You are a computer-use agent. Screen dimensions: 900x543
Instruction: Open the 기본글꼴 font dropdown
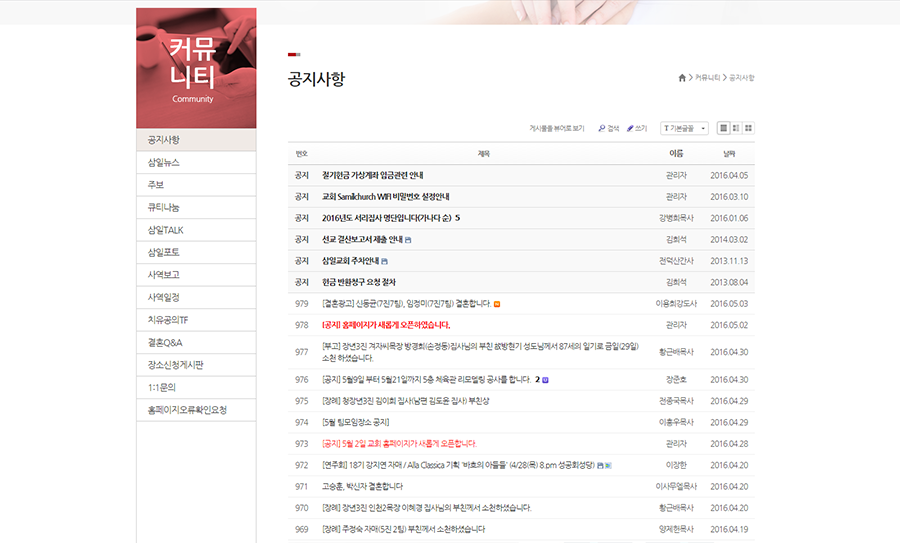pyautogui.click(x=684, y=128)
